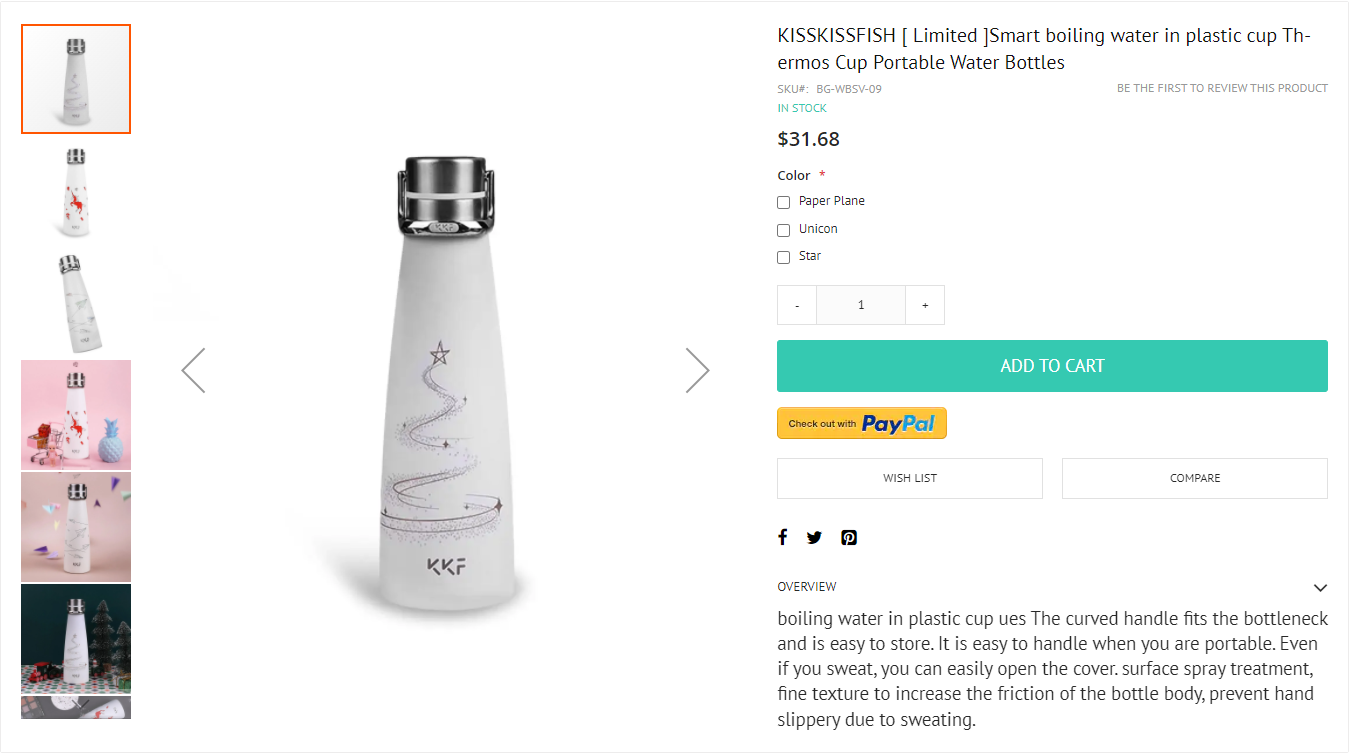
Task: Open 'Be the first to review' link
Action: 1222,88
